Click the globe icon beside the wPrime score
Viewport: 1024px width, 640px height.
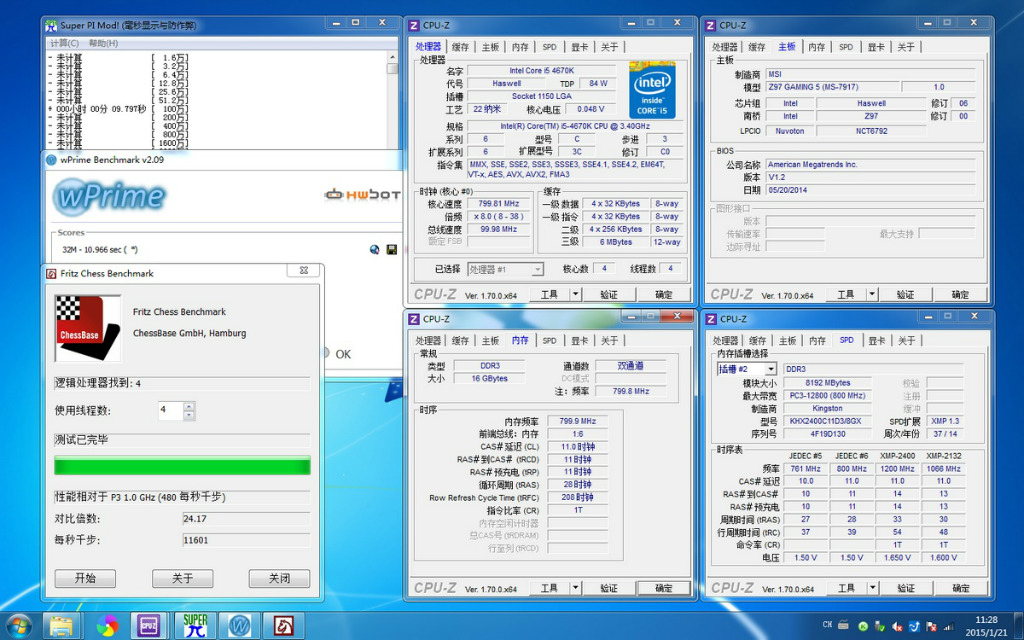(x=375, y=249)
